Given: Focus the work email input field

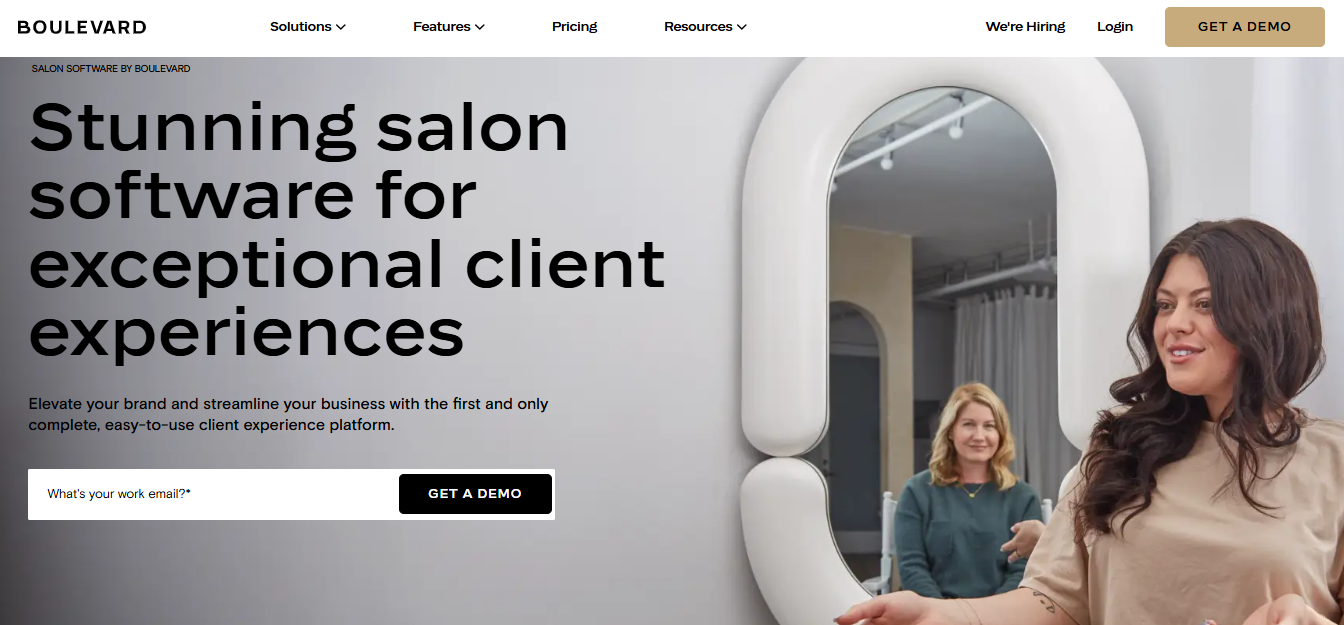Looking at the screenshot, I should 212,494.
